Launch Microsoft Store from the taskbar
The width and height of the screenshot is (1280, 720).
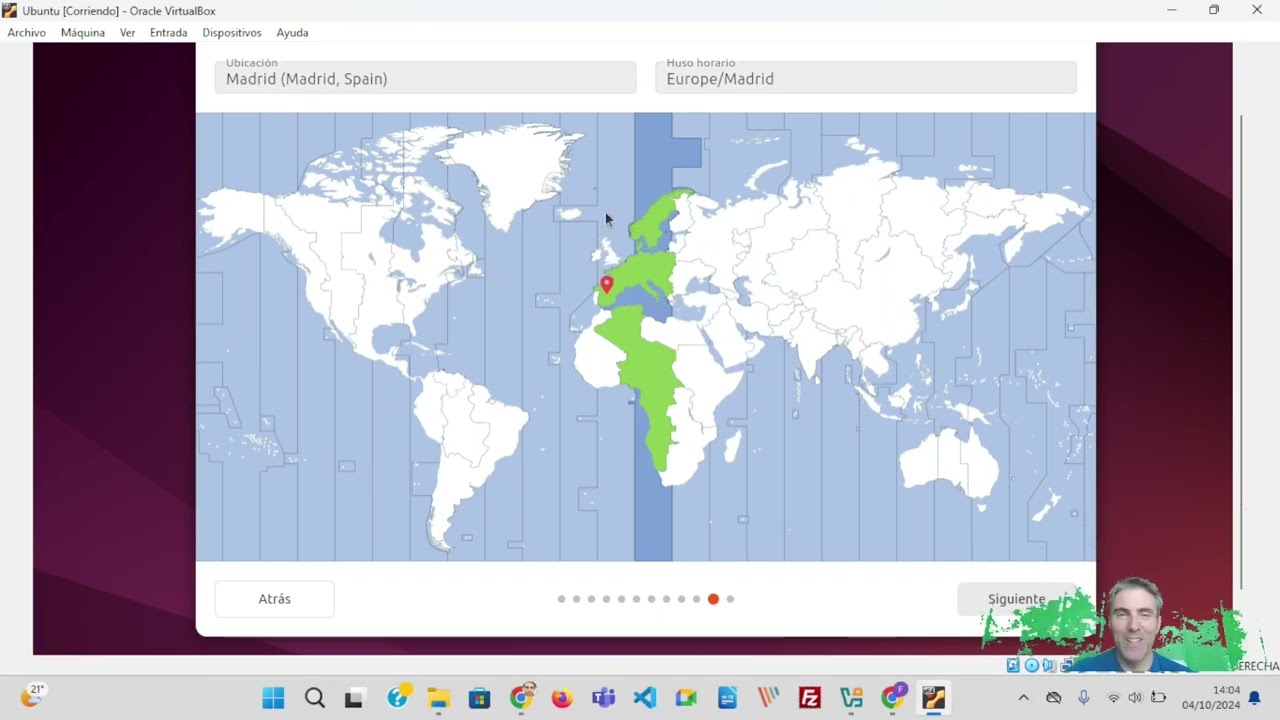point(479,698)
